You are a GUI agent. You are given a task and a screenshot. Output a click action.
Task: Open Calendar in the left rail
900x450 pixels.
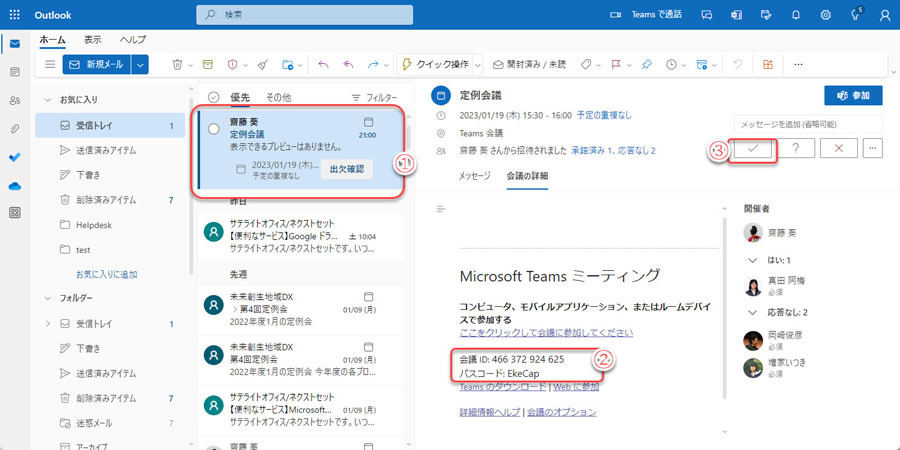coord(15,72)
